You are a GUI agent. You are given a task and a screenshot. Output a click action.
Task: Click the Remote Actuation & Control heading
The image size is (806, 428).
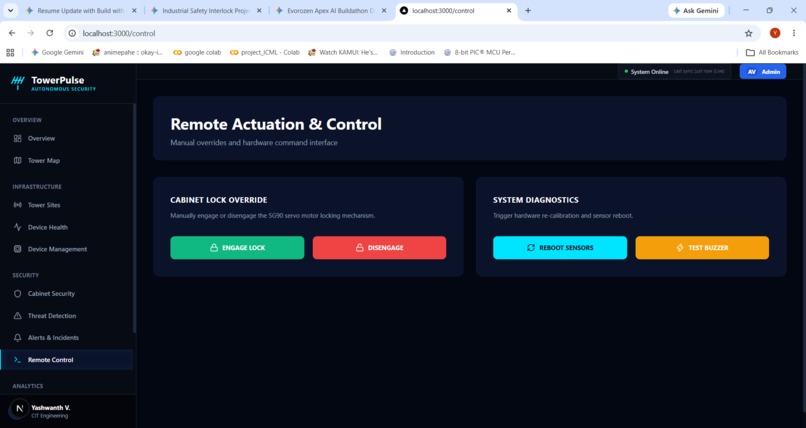[276, 124]
